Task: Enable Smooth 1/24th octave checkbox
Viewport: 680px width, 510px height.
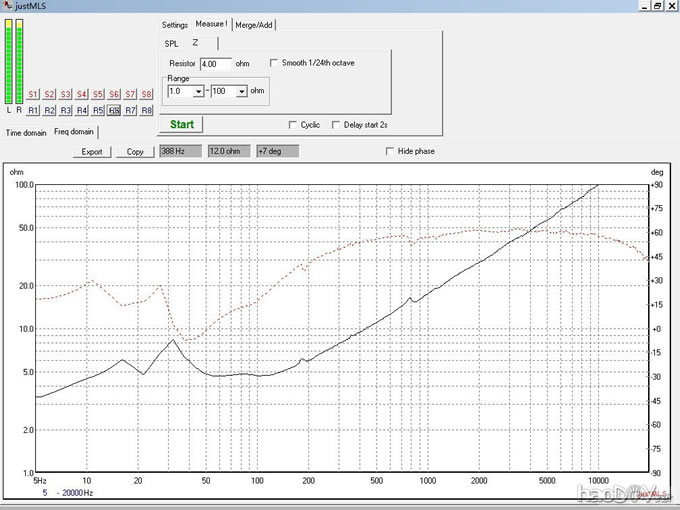Action: click(275, 63)
